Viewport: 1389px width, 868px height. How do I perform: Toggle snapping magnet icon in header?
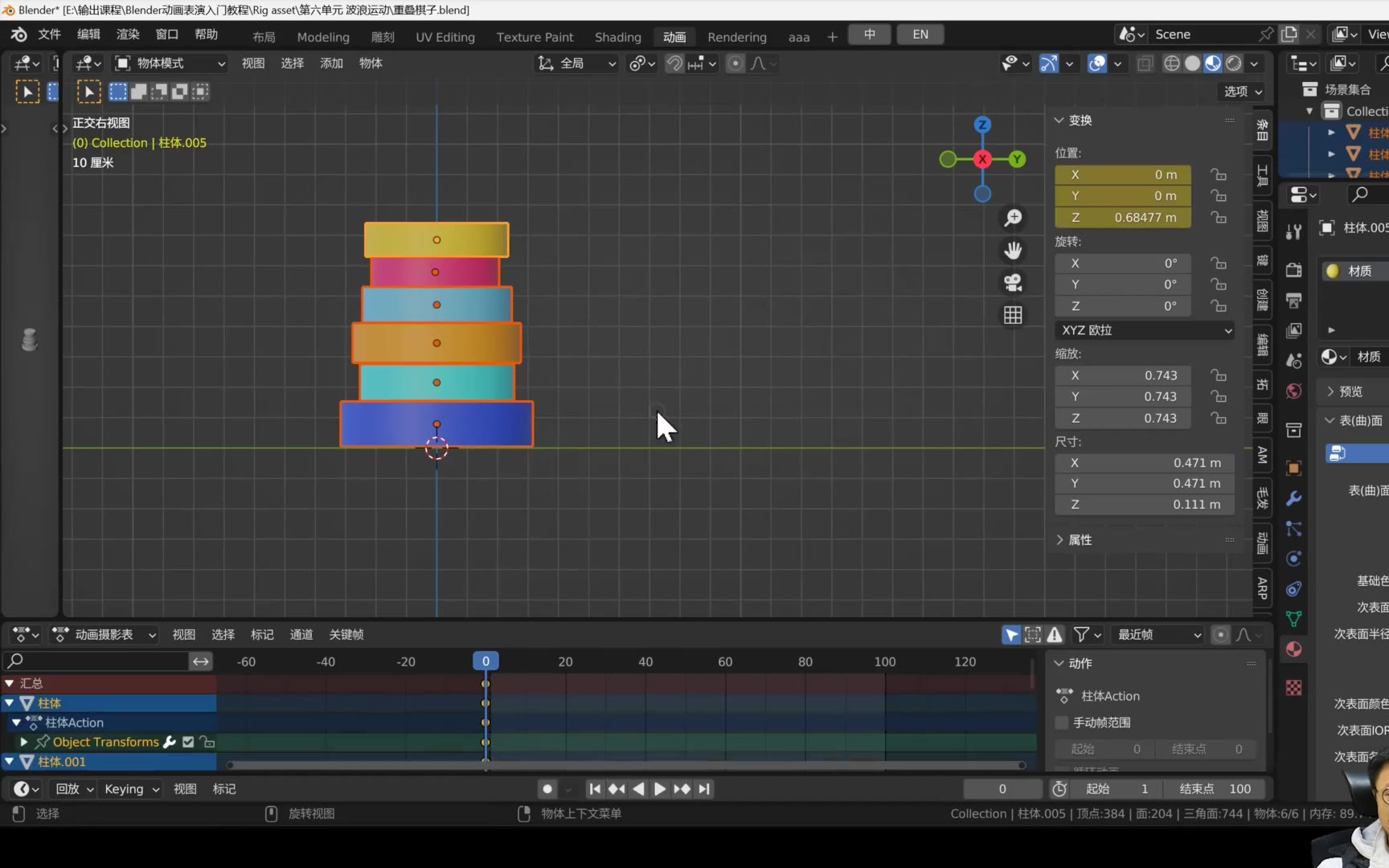pyautogui.click(x=674, y=63)
